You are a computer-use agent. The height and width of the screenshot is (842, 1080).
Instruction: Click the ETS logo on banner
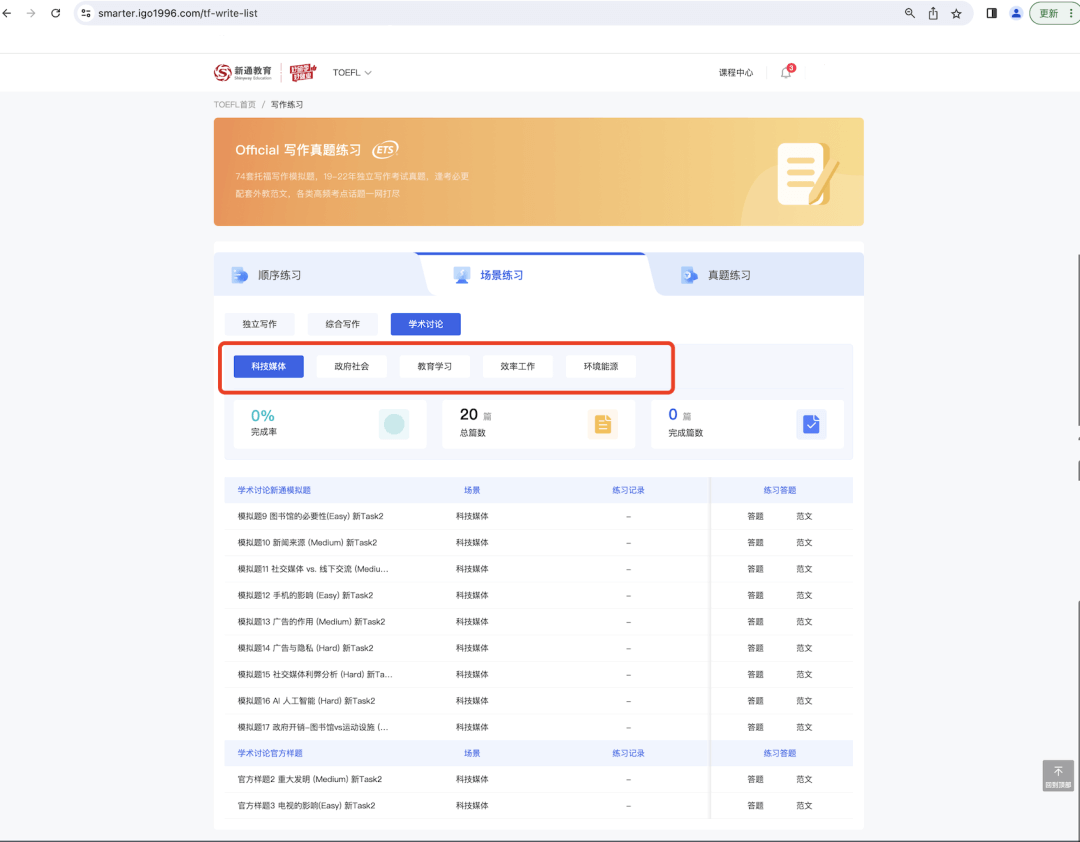coord(385,150)
